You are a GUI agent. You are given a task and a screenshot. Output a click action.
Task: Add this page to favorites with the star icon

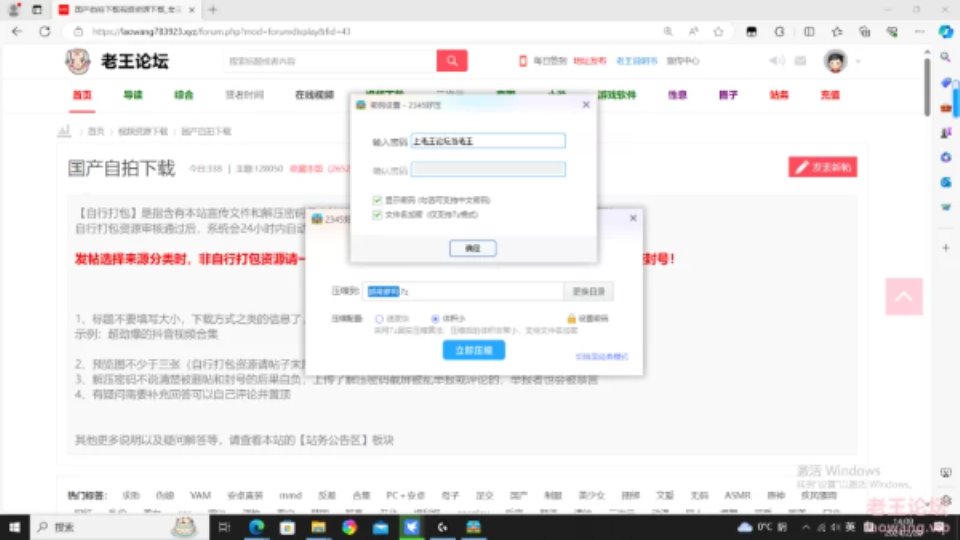click(x=718, y=31)
